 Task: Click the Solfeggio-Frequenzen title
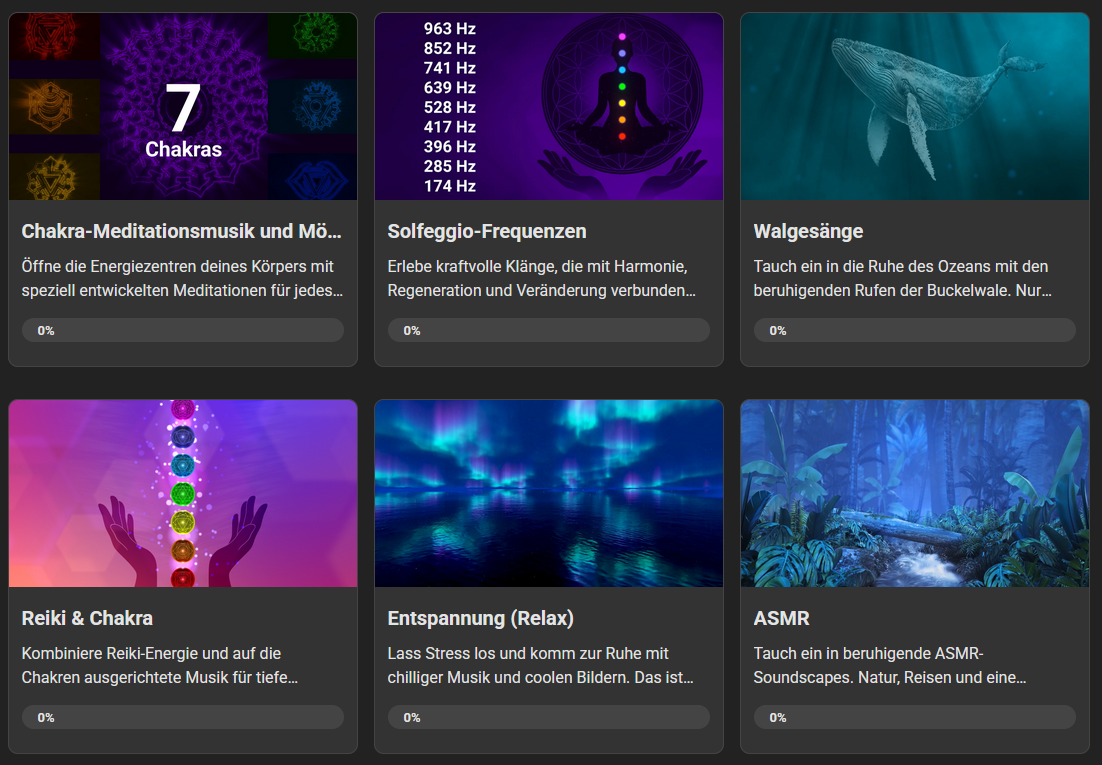[487, 231]
